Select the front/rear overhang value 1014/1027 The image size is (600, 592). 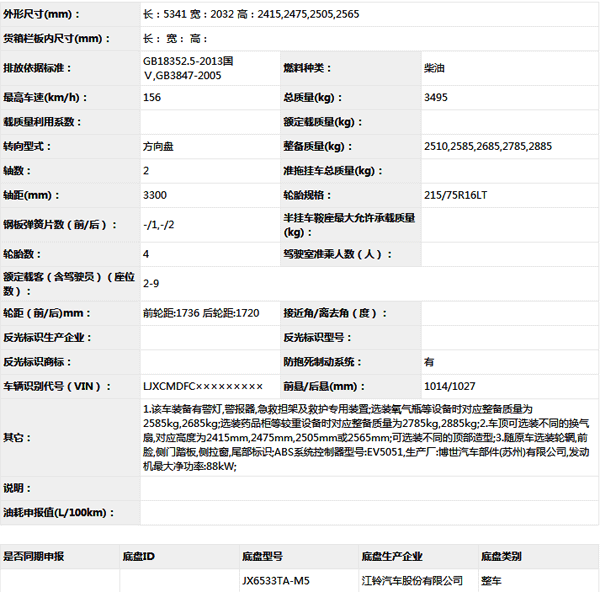(x=449, y=386)
